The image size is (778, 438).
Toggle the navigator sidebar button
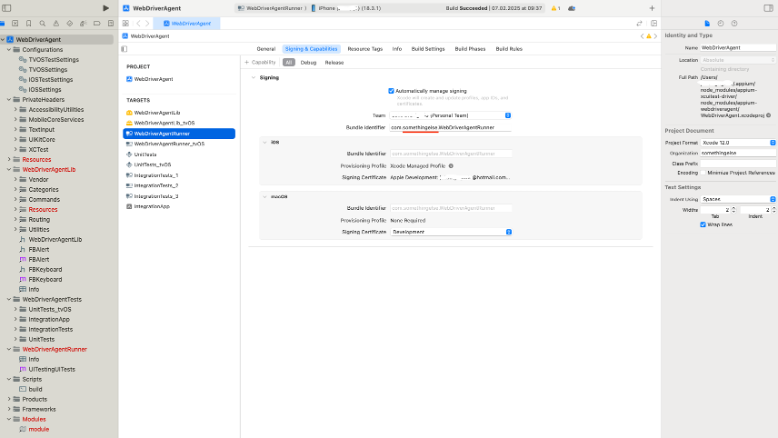6,8
